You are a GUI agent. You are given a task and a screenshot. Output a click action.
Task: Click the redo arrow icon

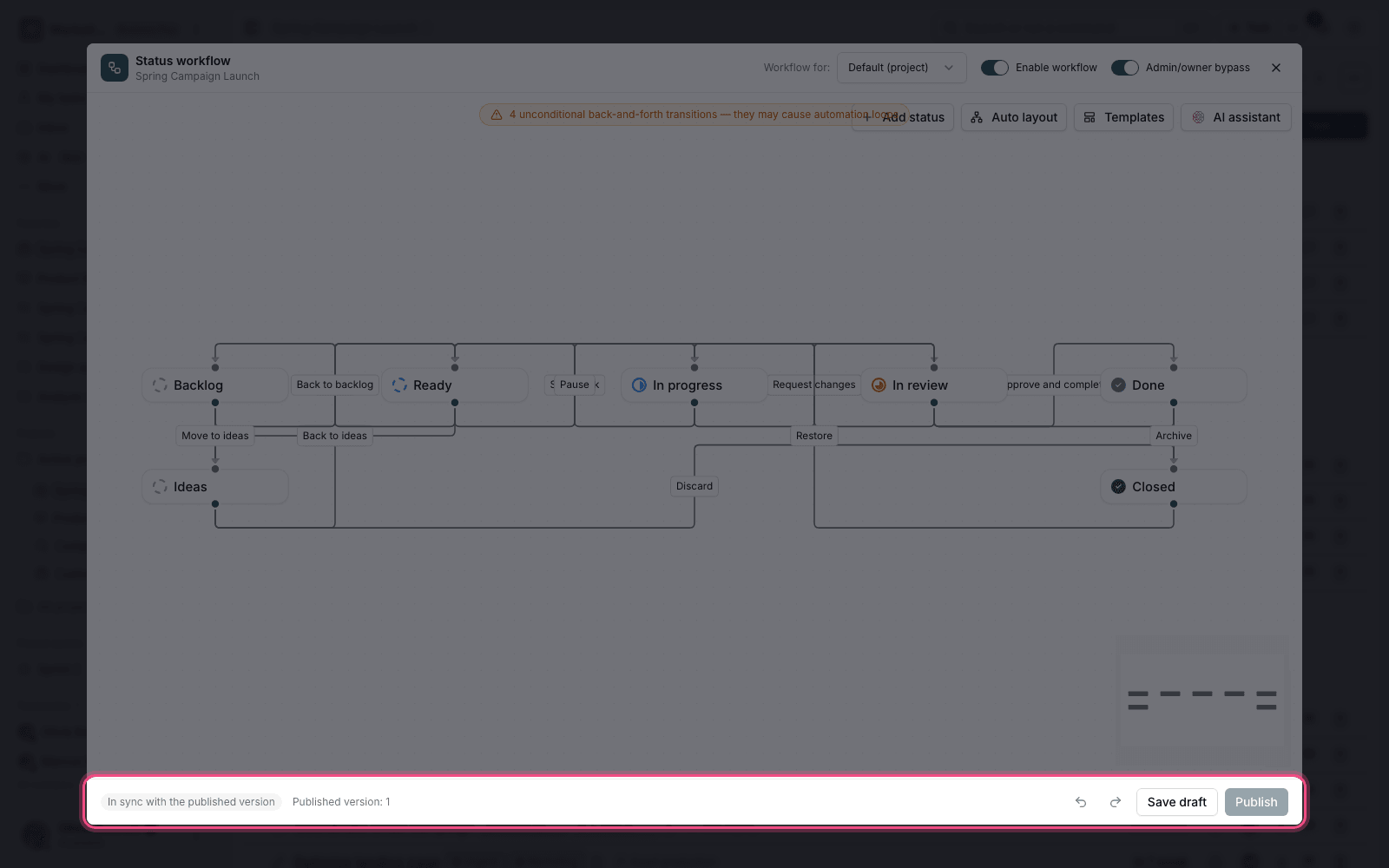[x=1116, y=802]
